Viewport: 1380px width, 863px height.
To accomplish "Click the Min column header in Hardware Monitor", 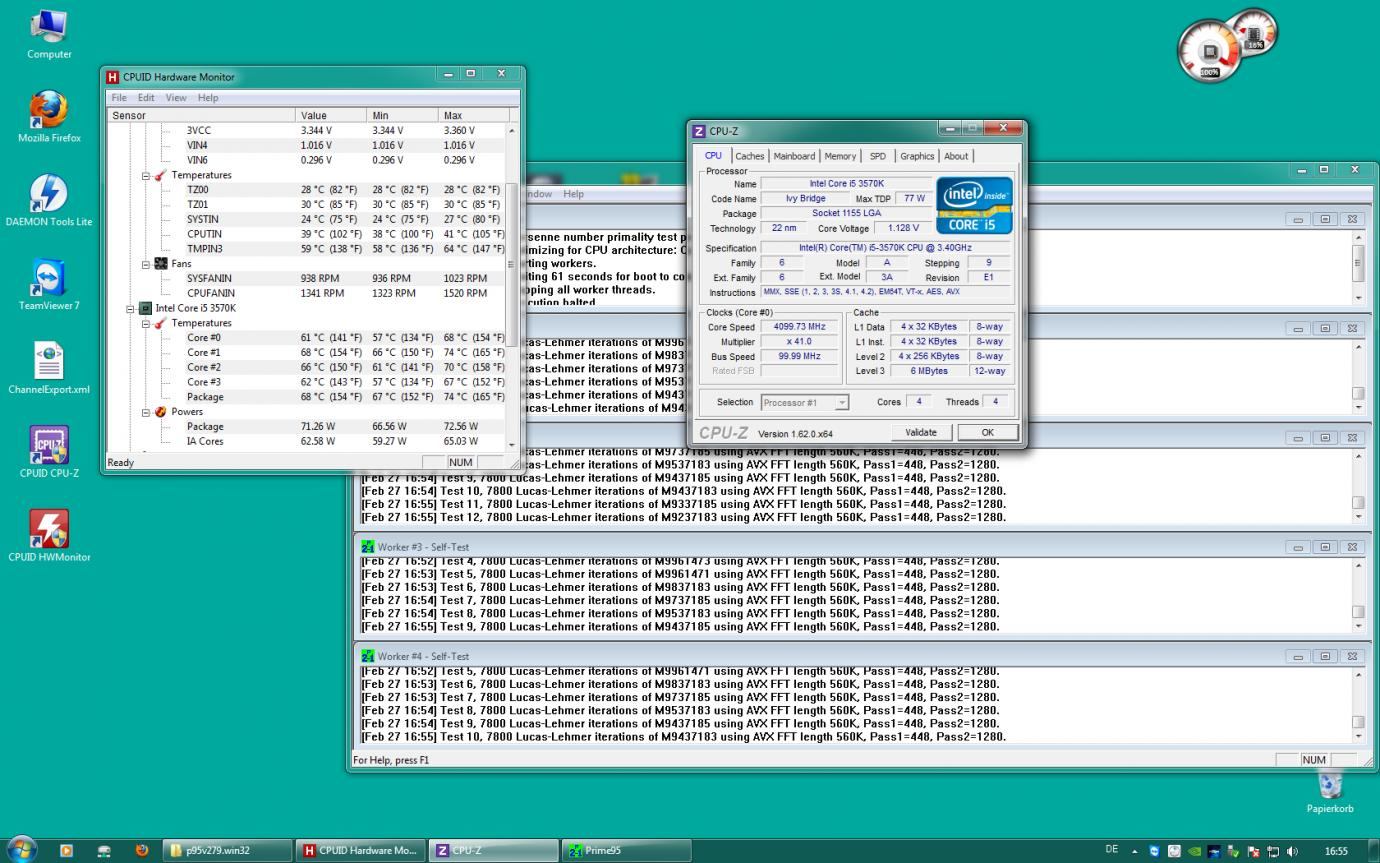I will pyautogui.click(x=404, y=115).
